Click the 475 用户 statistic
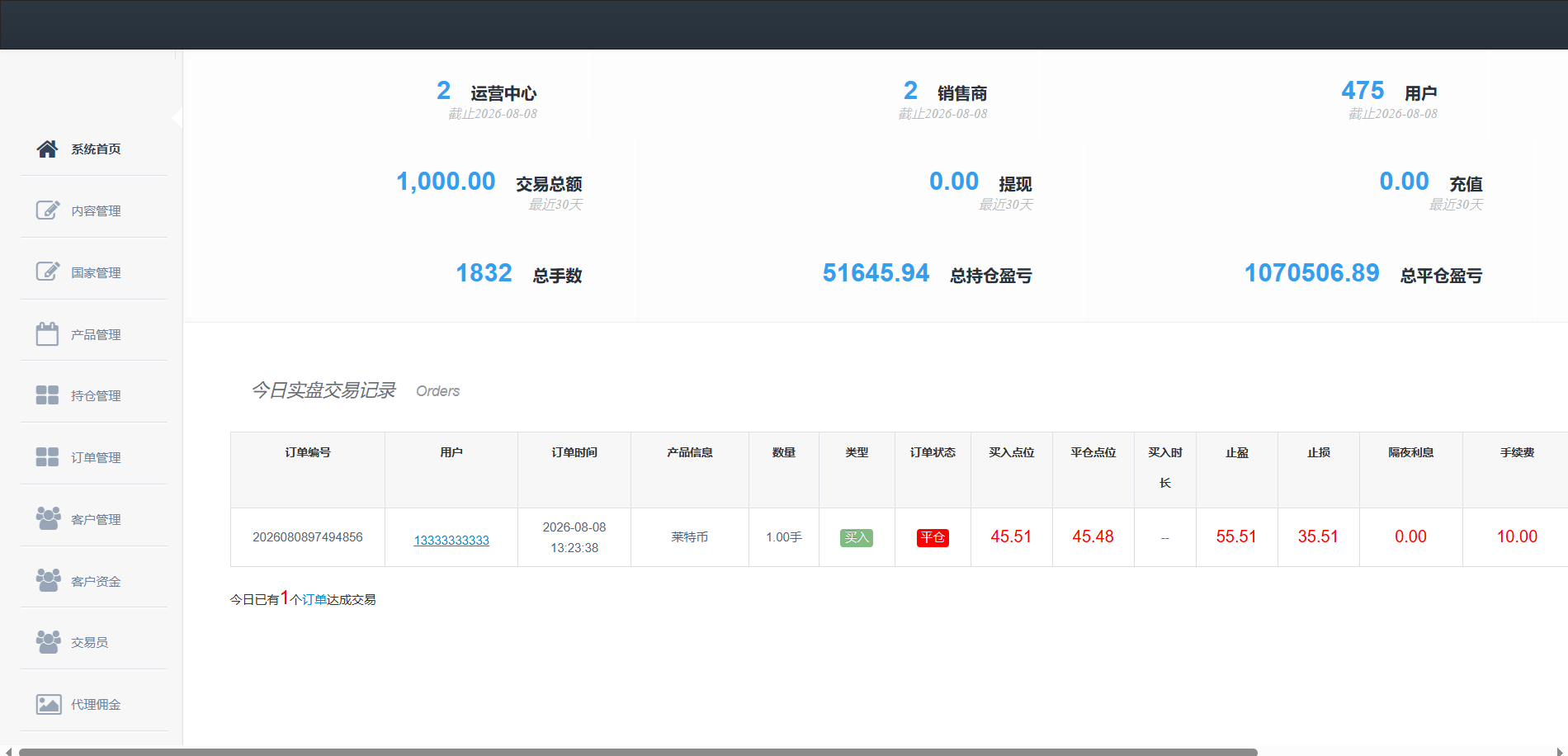The width and height of the screenshot is (1568, 756). tap(1389, 91)
